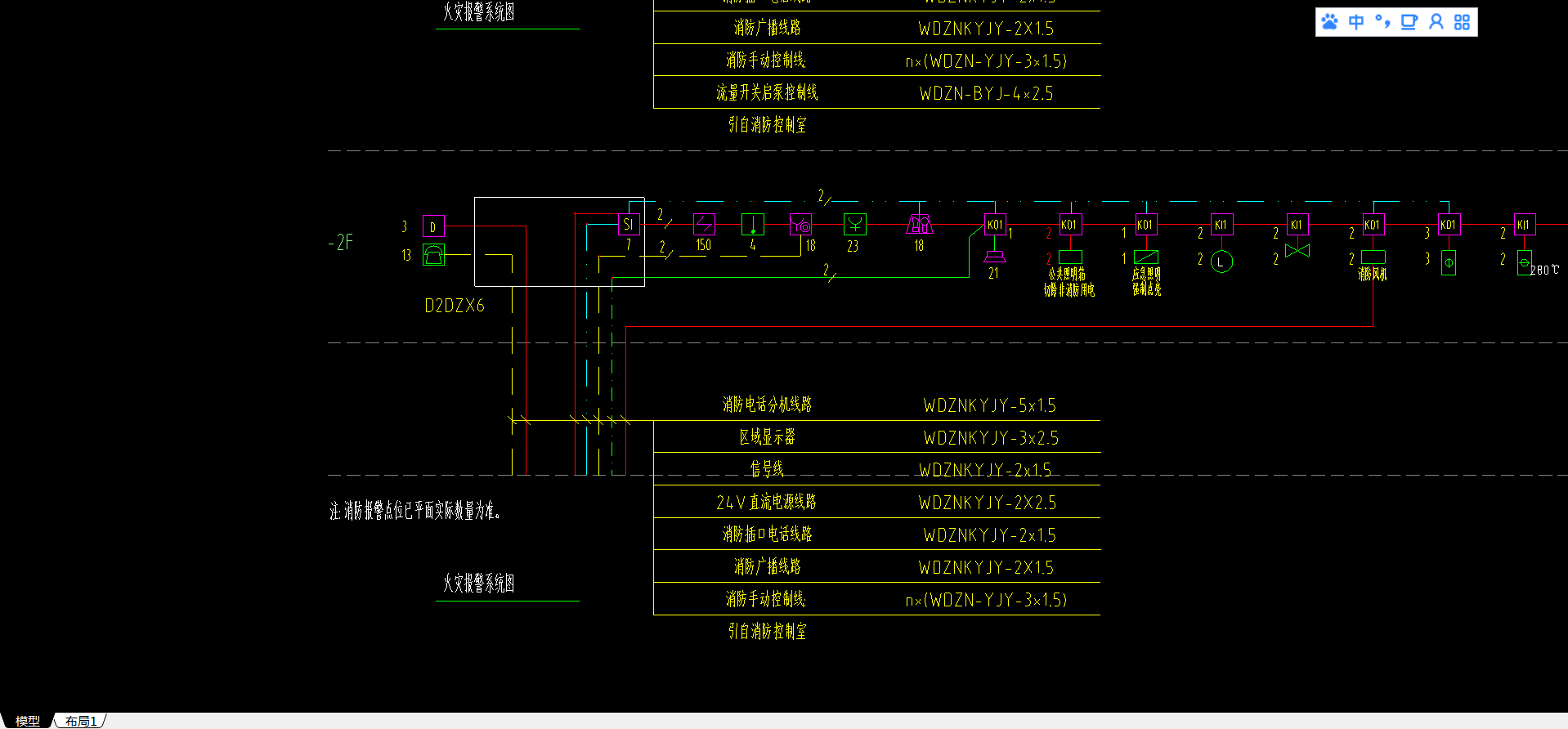Select the green telephone symbol labeled 13
Screen dimensions: 1568x729
tap(433, 255)
